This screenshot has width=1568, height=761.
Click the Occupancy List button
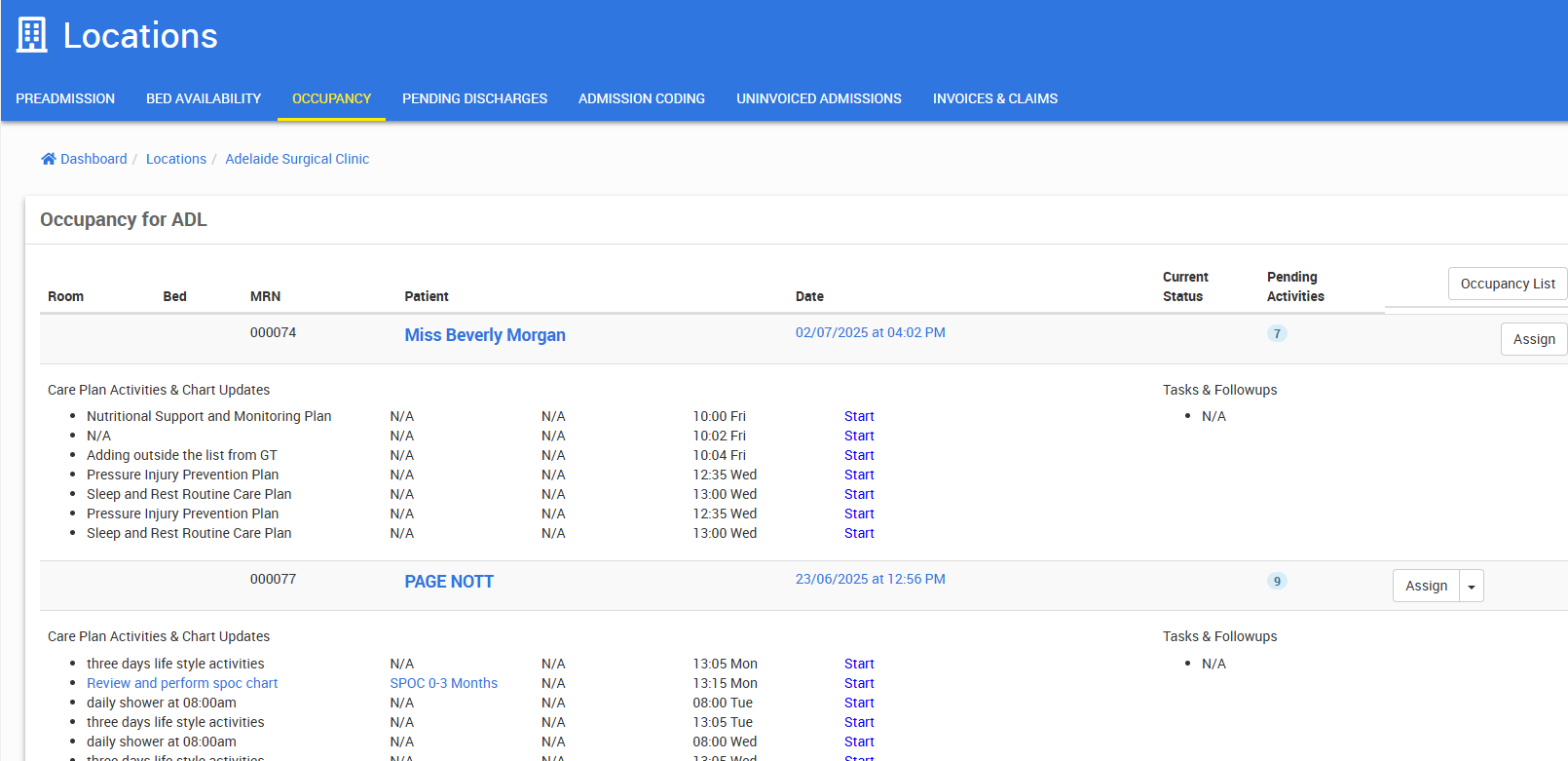[x=1507, y=284]
